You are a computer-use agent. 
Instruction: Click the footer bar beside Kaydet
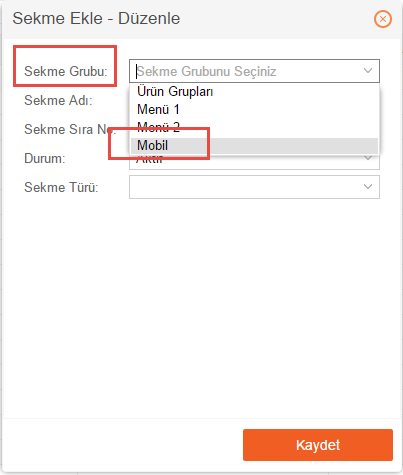point(123,445)
